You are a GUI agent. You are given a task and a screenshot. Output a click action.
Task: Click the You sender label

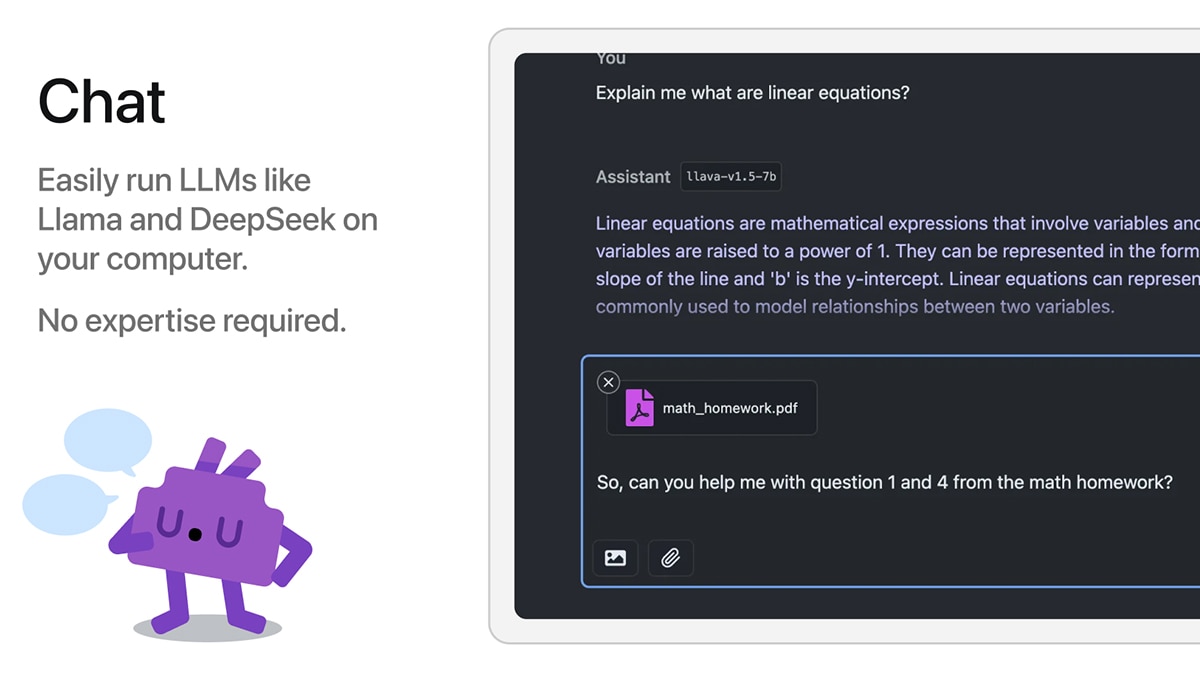pyautogui.click(x=611, y=59)
